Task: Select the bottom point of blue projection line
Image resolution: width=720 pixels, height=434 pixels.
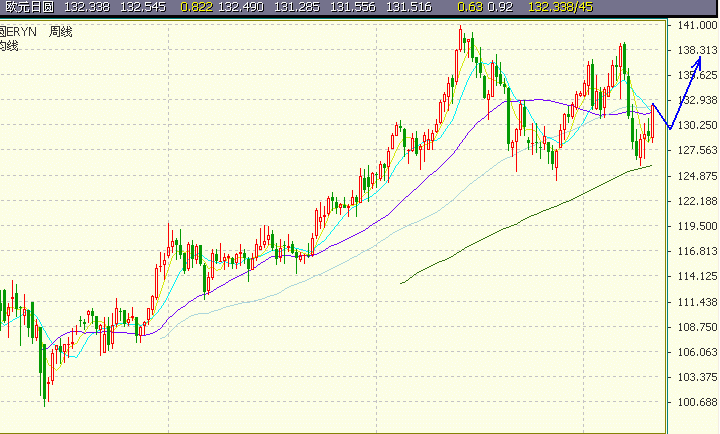Action: click(670, 128)
